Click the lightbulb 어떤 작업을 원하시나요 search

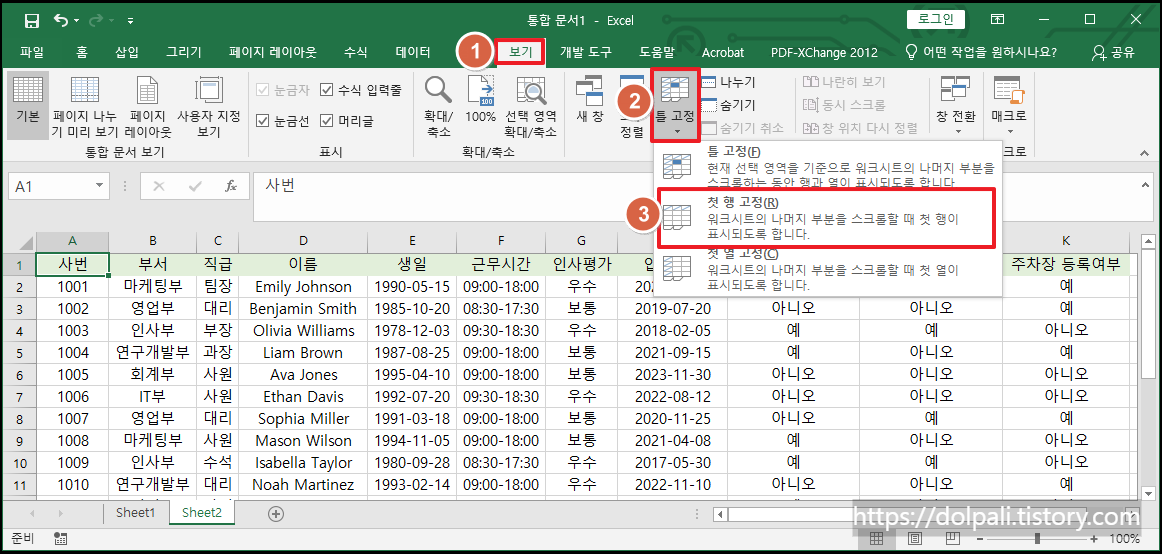point(982,52)
